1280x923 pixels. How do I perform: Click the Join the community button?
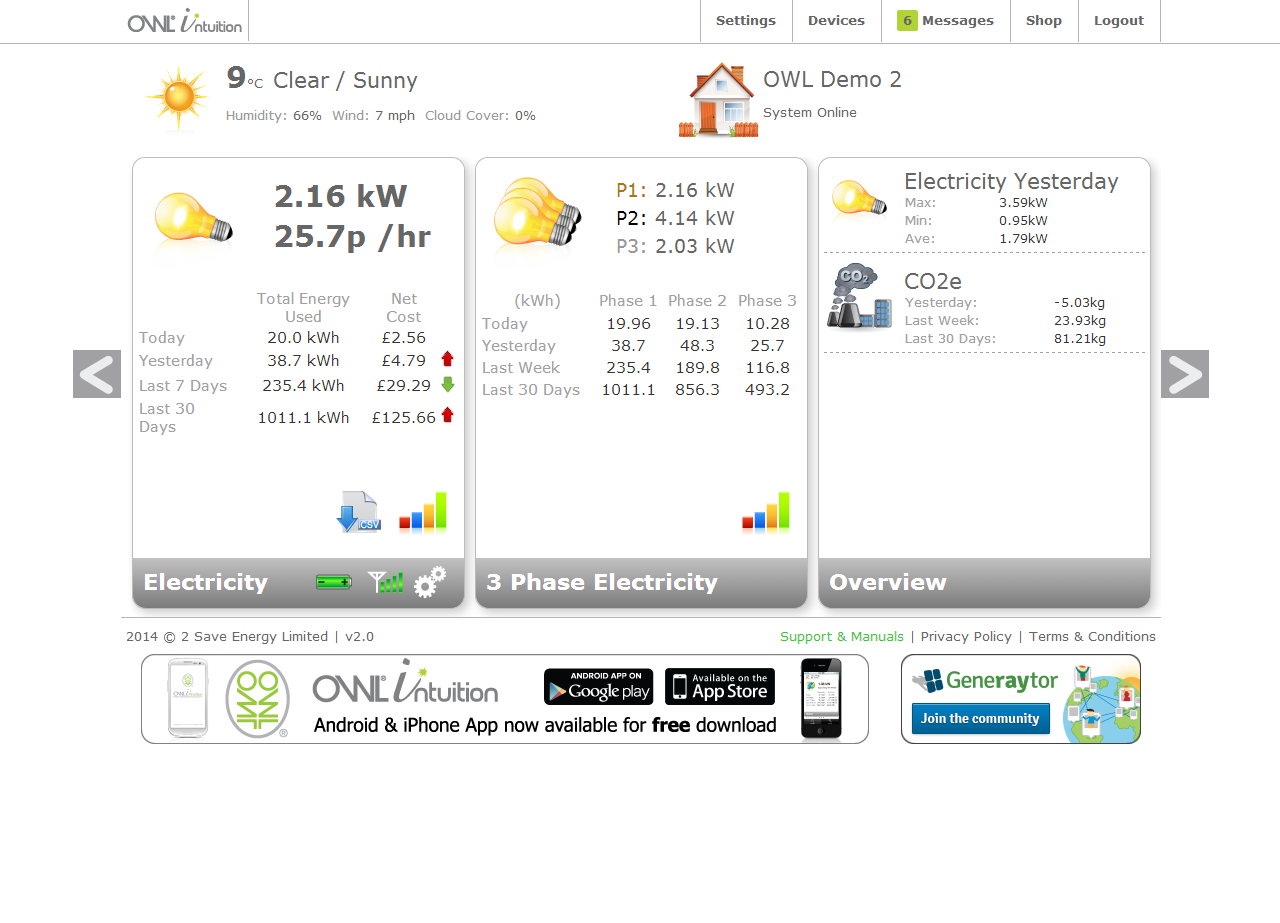(x=981, y=718)
